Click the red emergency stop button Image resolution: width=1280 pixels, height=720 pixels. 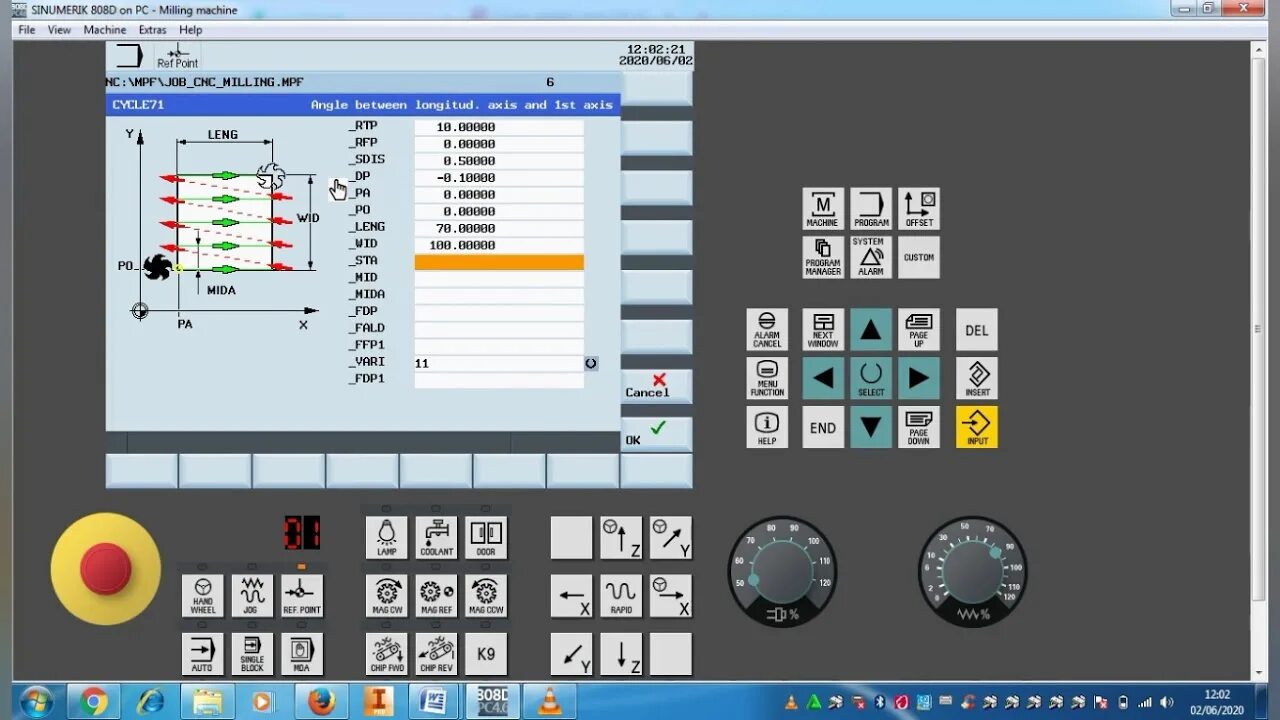(106, 568)
